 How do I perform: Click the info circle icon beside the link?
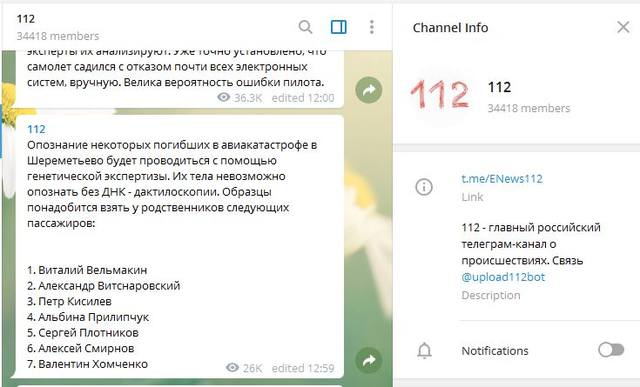pos(424,187)
